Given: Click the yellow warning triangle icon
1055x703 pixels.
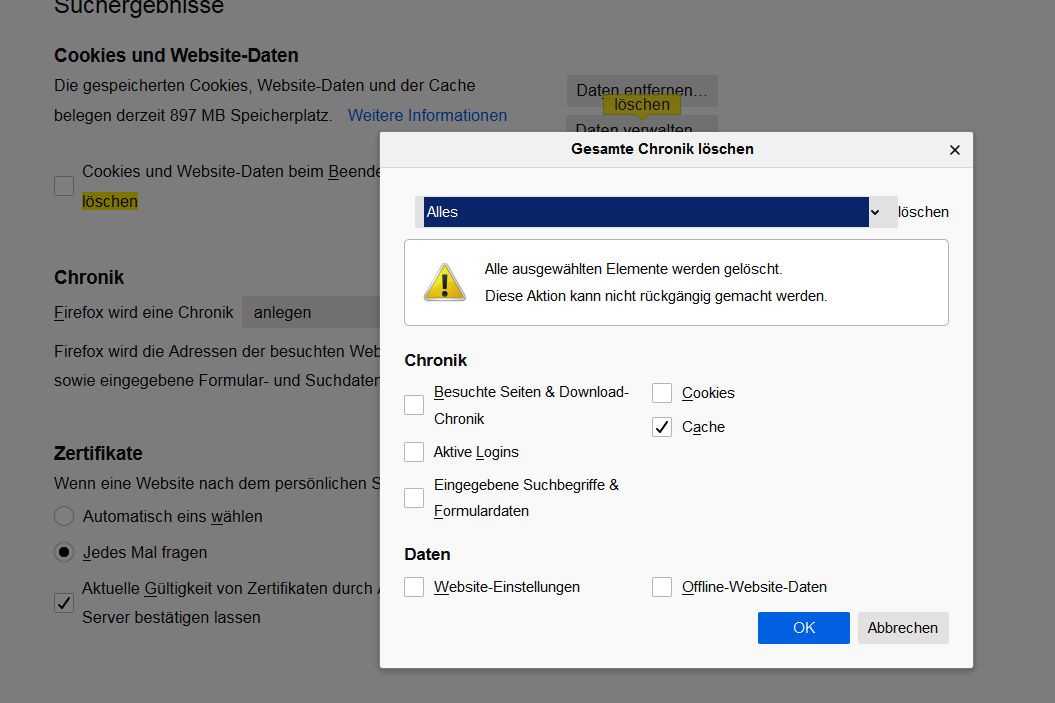Looking at the screenshot, I should pyautogui.click(x=444, y=282).
